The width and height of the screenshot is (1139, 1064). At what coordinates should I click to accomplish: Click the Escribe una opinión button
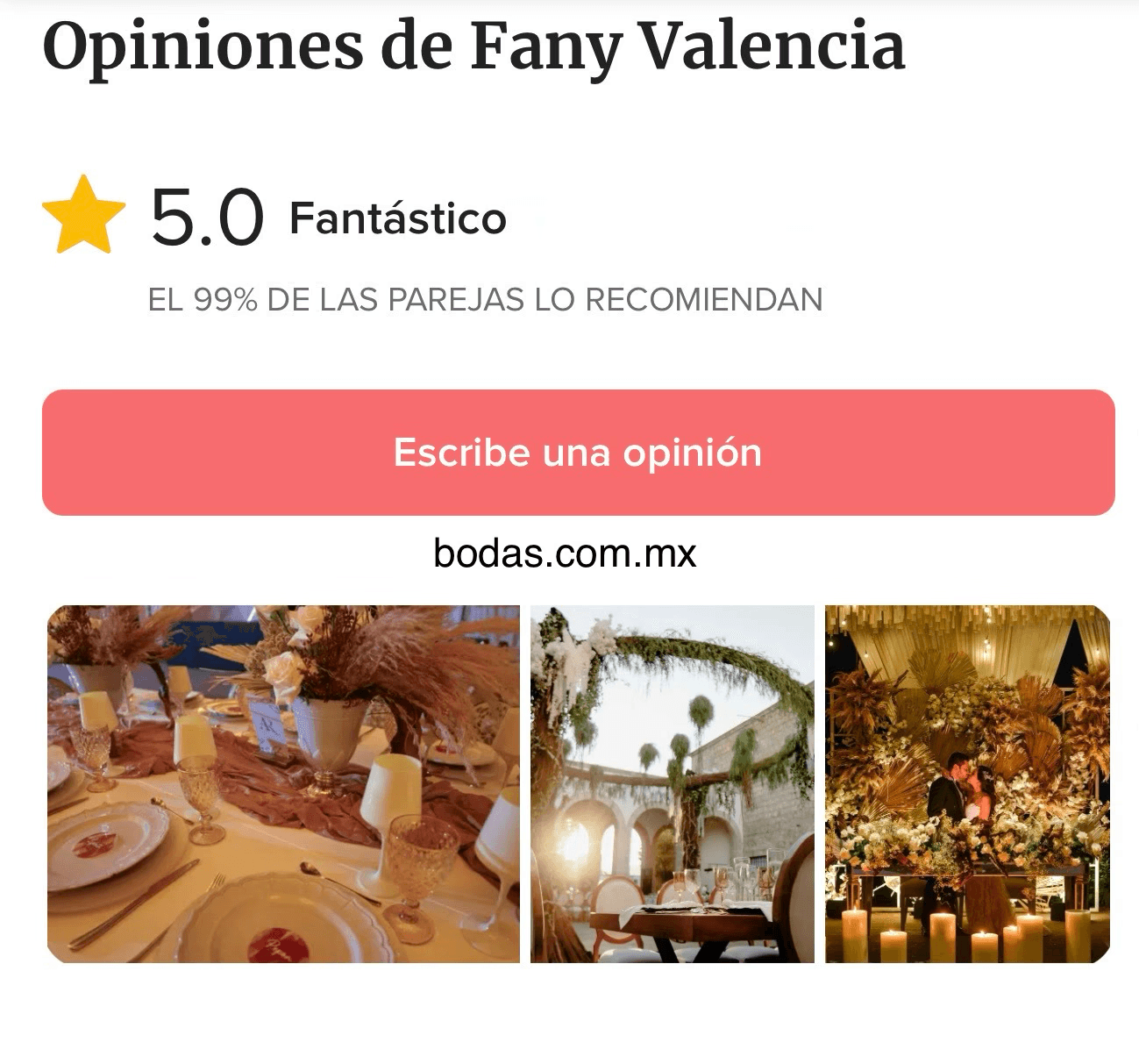click(x=579, y=453)
